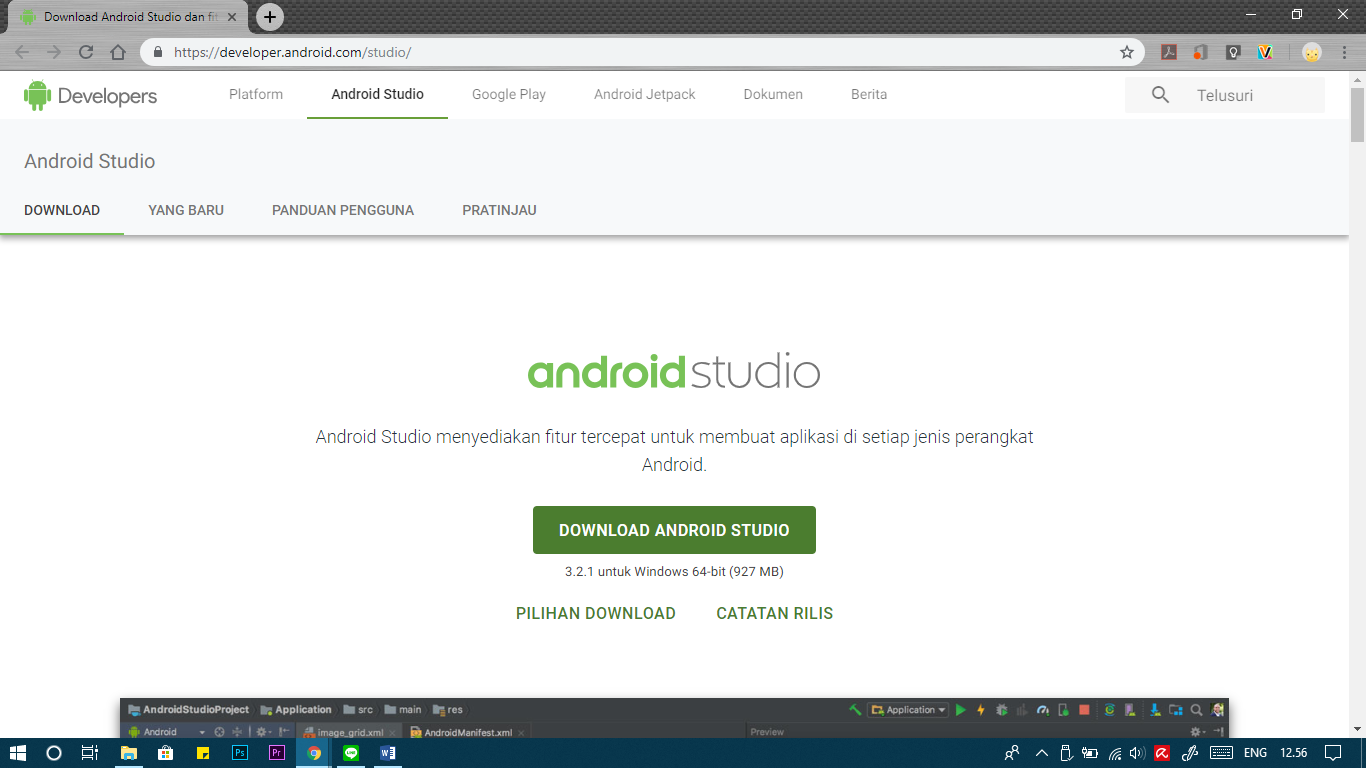Screen dimensions: 1366x768
Task: Click the browser forward arrow
Action: click(x=54, y=52)
